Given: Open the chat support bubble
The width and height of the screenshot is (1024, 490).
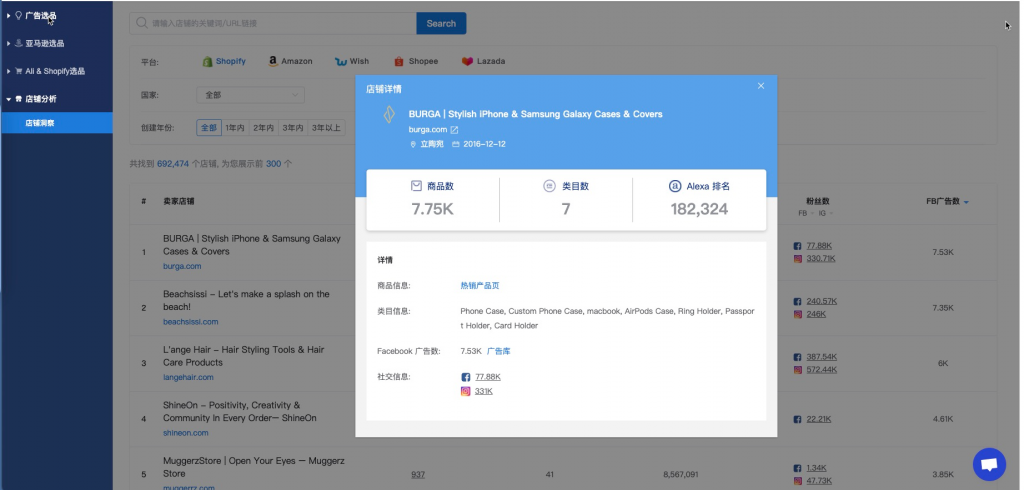Looking at the screenshot, I should [x=989, y=465].
